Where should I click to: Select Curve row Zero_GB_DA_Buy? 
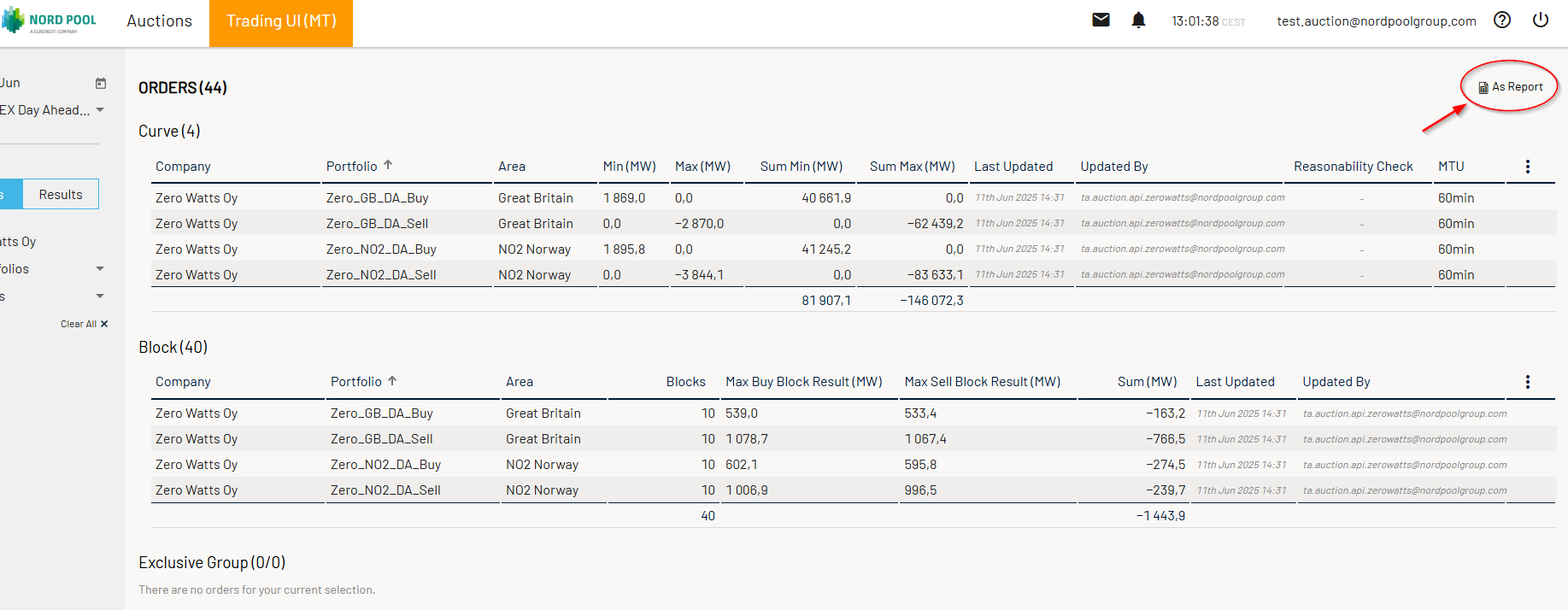[x=853, y=197]
